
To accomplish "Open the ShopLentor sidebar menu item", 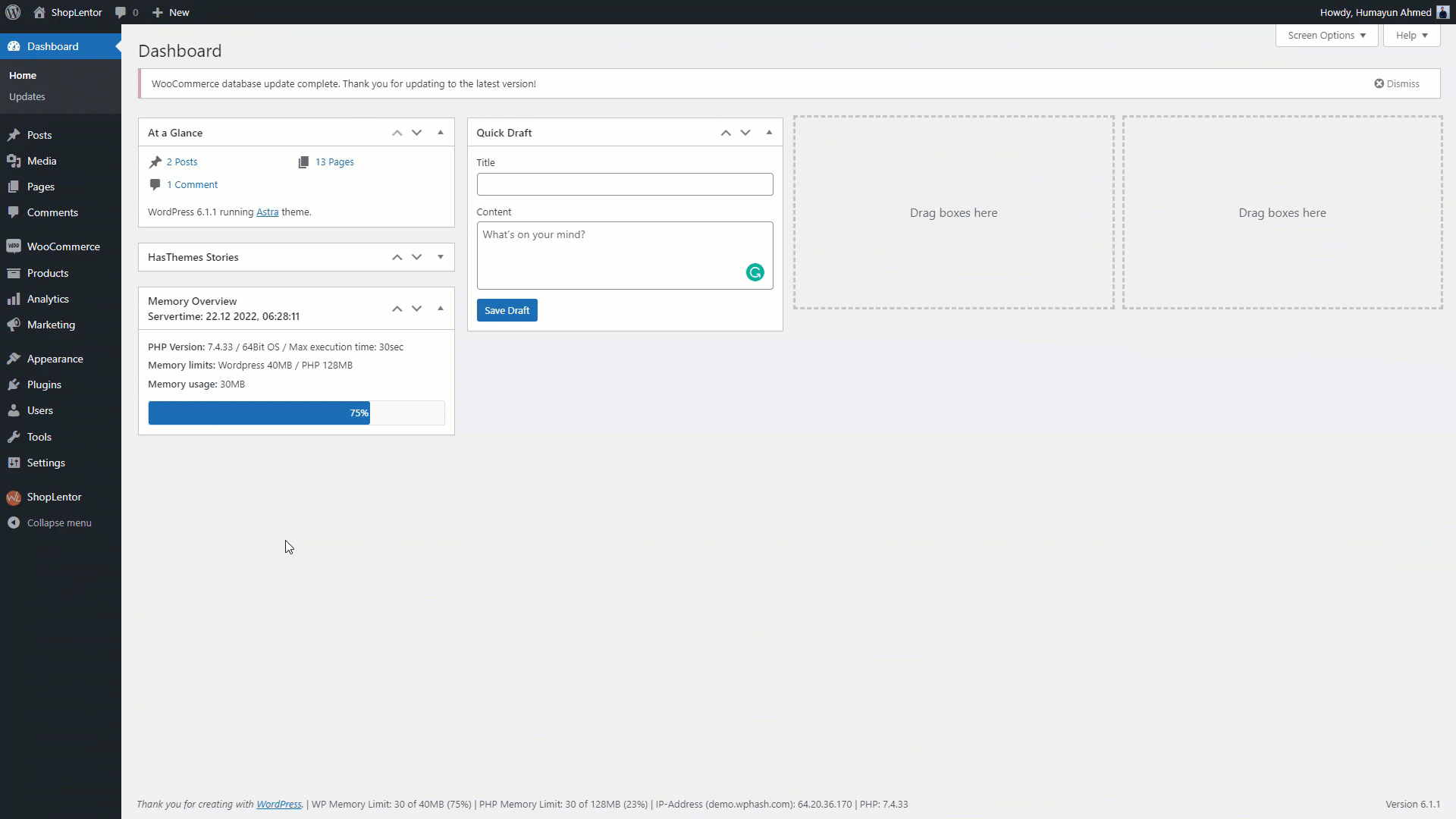I will click(54, 497).
